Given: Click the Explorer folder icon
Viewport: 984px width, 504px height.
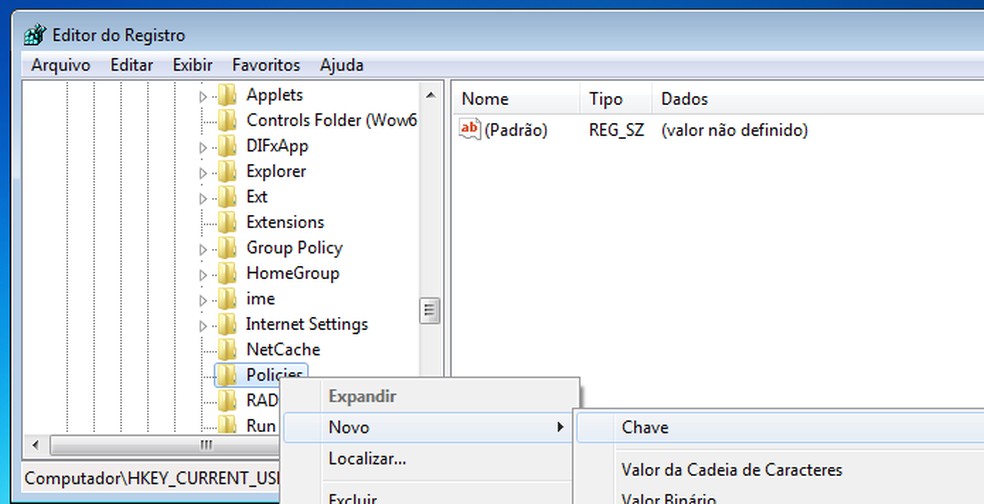Looking at the screenshot, I should tap(227, 171).
